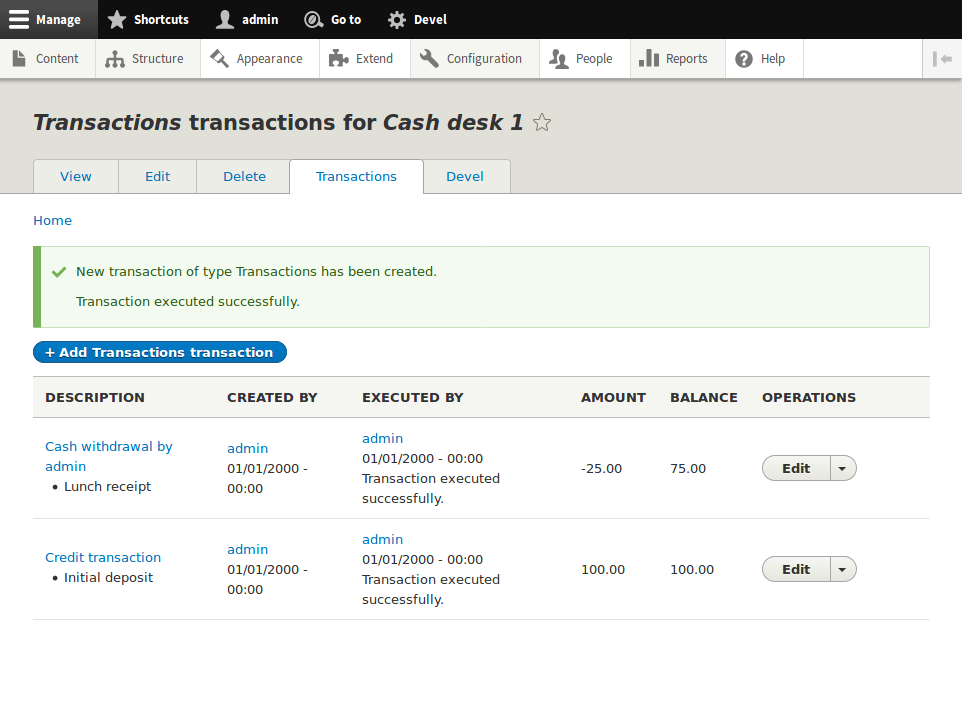Toggle the shortcut star next to page title

pyautogui.click(x=541, y=122)
